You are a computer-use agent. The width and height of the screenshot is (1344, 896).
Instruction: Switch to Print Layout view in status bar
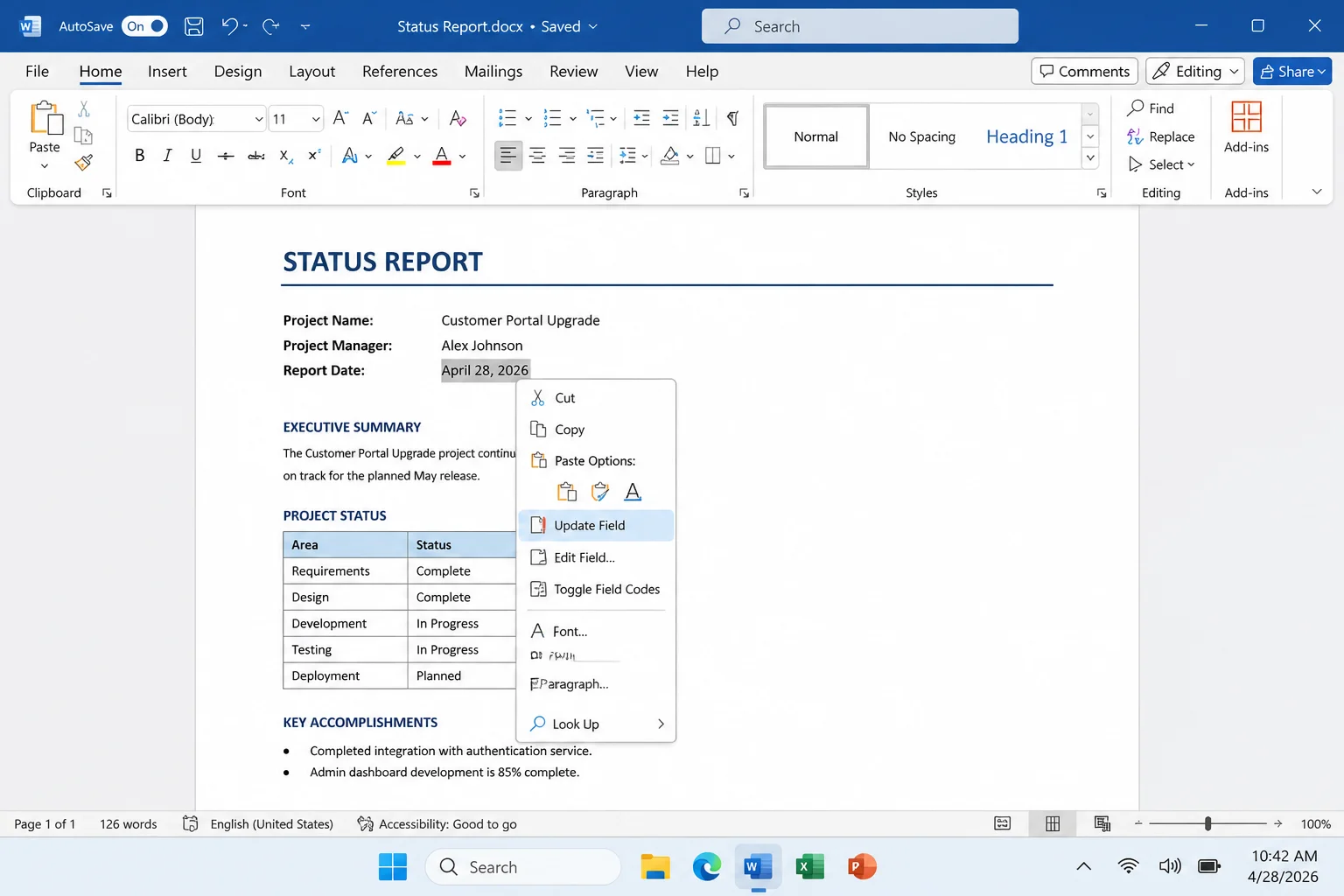point(1053,823)
